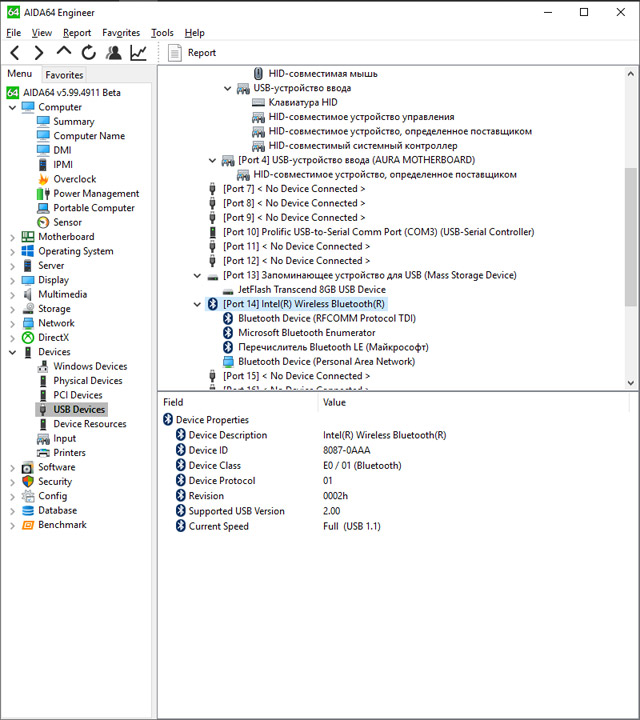640x720 pixels.
Task: Click Bluetooth icon beside Port 14 entry
Action: tap(213, 304)
